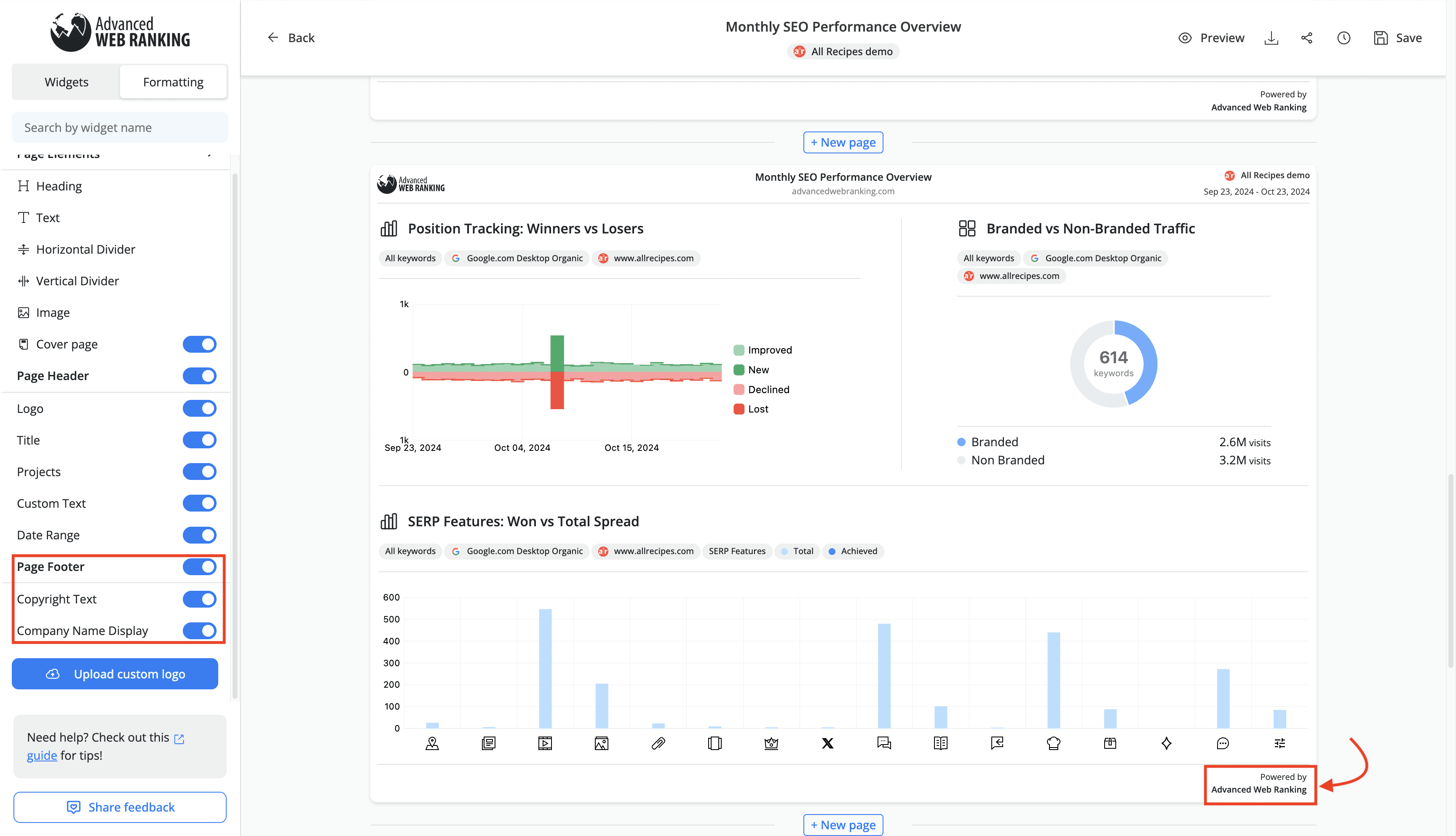Toggle off Company Name Display
Image resolution: width=1456 pixels, height=836 pixels.
[x=199, y=630]
